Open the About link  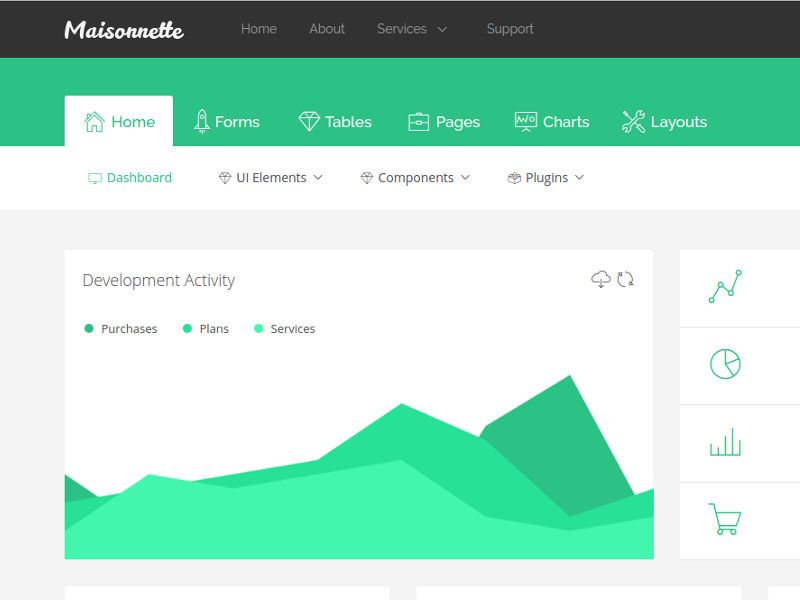click(x=327, y=29)
